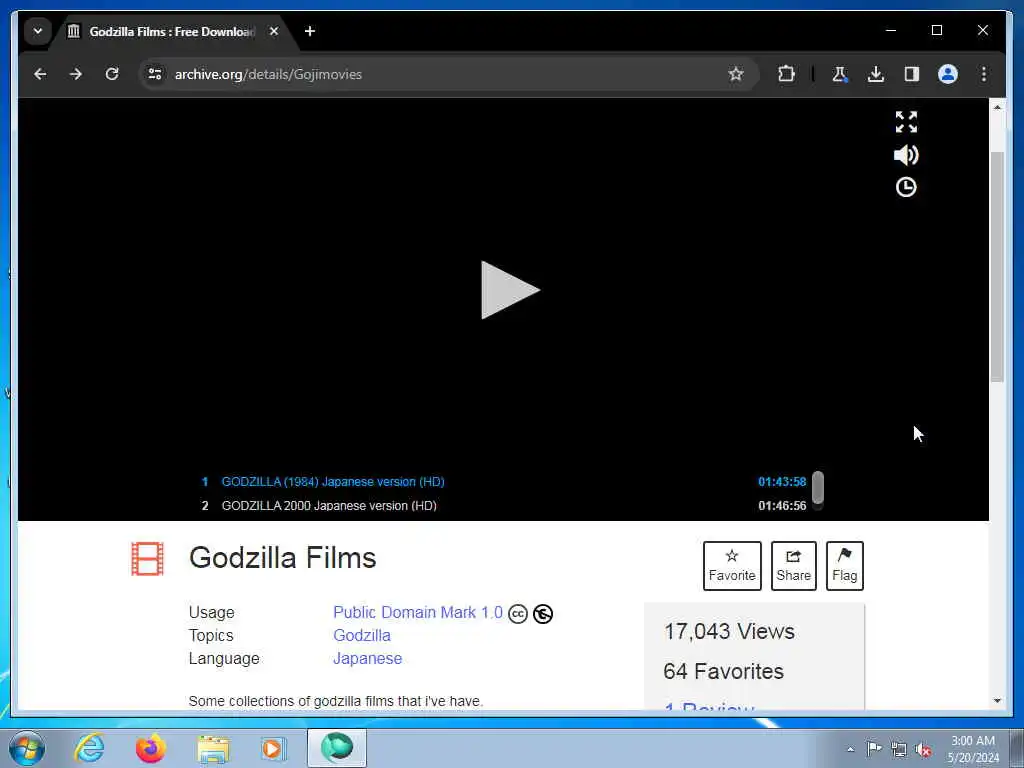Select GODZILLA (1984) Japanese version track
The height and width of the screenshot is (768, 1024).
pos(332,482)
